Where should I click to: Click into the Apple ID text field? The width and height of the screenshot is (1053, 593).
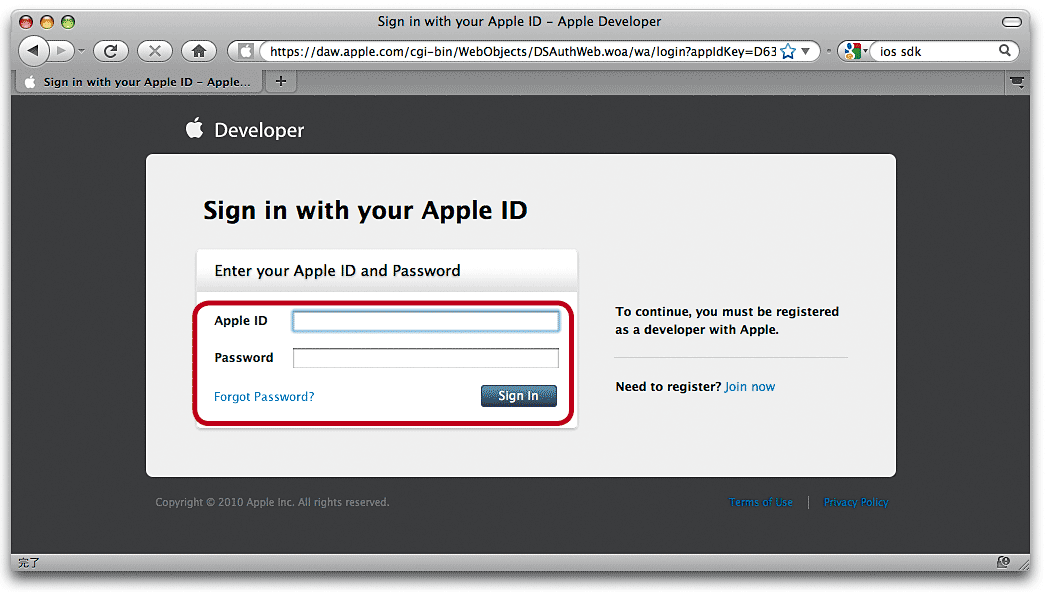pos(426,321)
